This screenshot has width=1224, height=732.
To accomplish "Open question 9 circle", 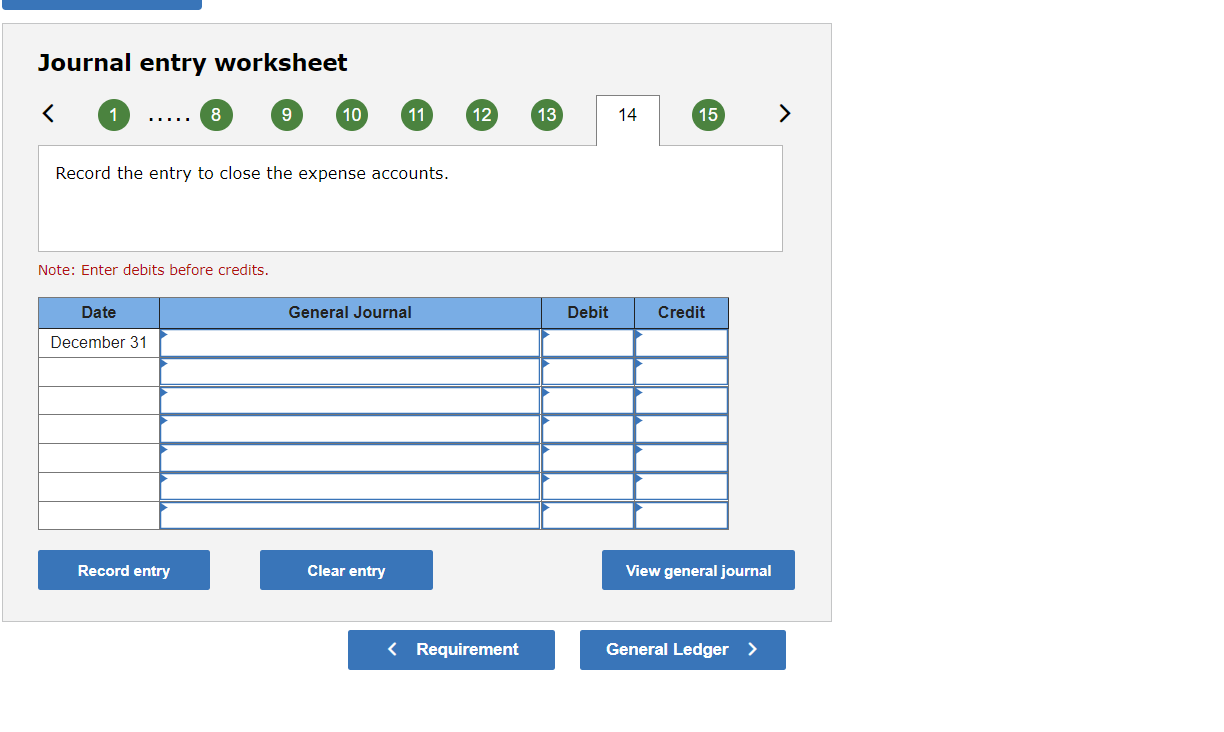I will [x=286, y=115].
